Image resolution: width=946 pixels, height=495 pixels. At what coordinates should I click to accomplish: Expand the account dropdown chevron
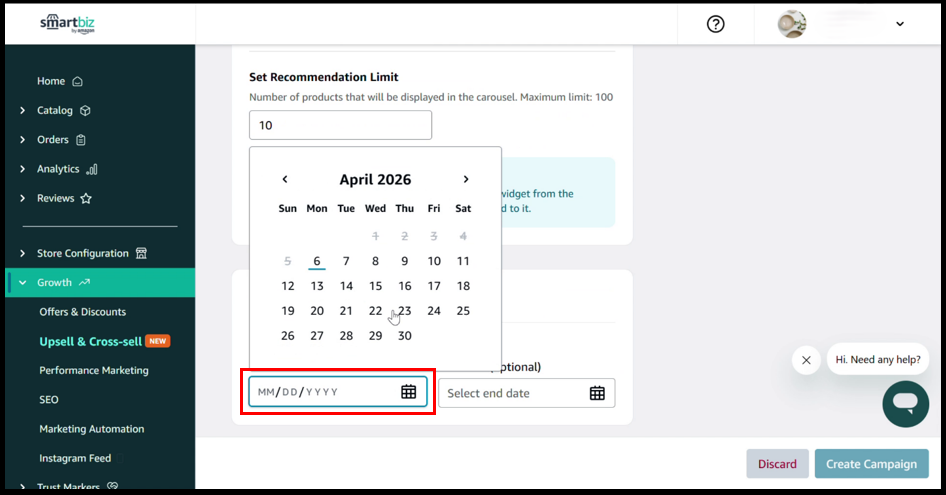pos(900,24)
